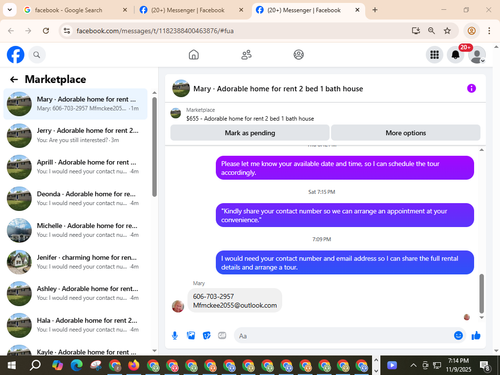The height and width of the screenshot is (375, 500).
Task: Open Deonda's Adorable home chat
Action: point(75,198)
